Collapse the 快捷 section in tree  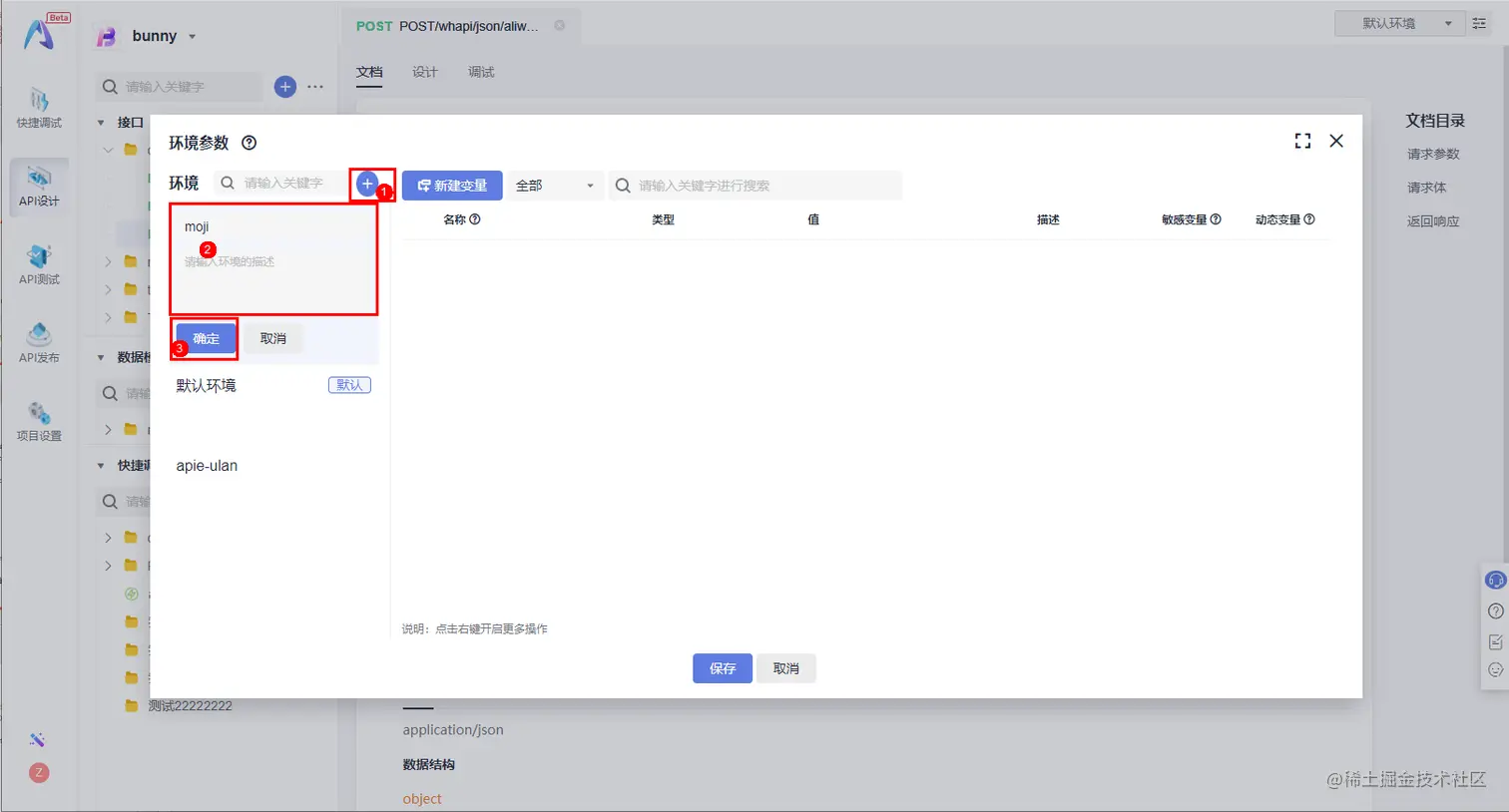coord(101,466)
